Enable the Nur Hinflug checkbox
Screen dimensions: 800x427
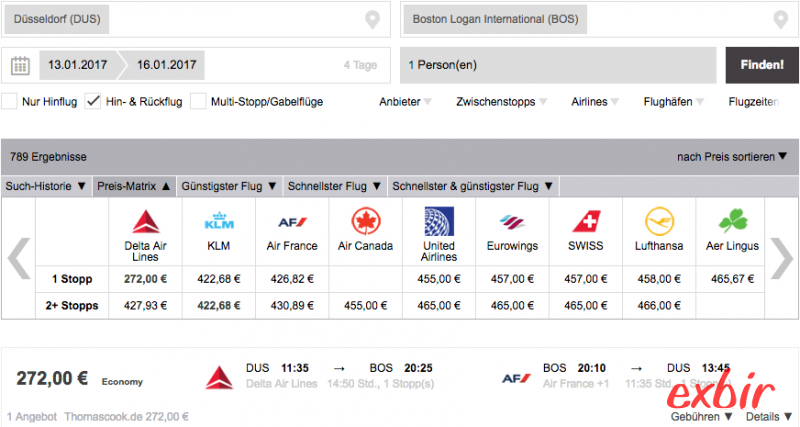pyautogui.click(x=9, y=101)
